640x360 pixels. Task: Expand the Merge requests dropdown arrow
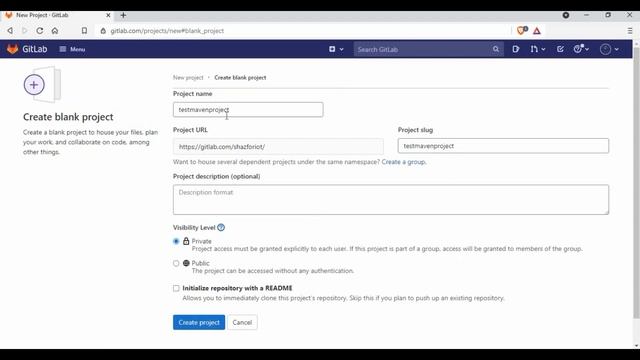point(543,49)
